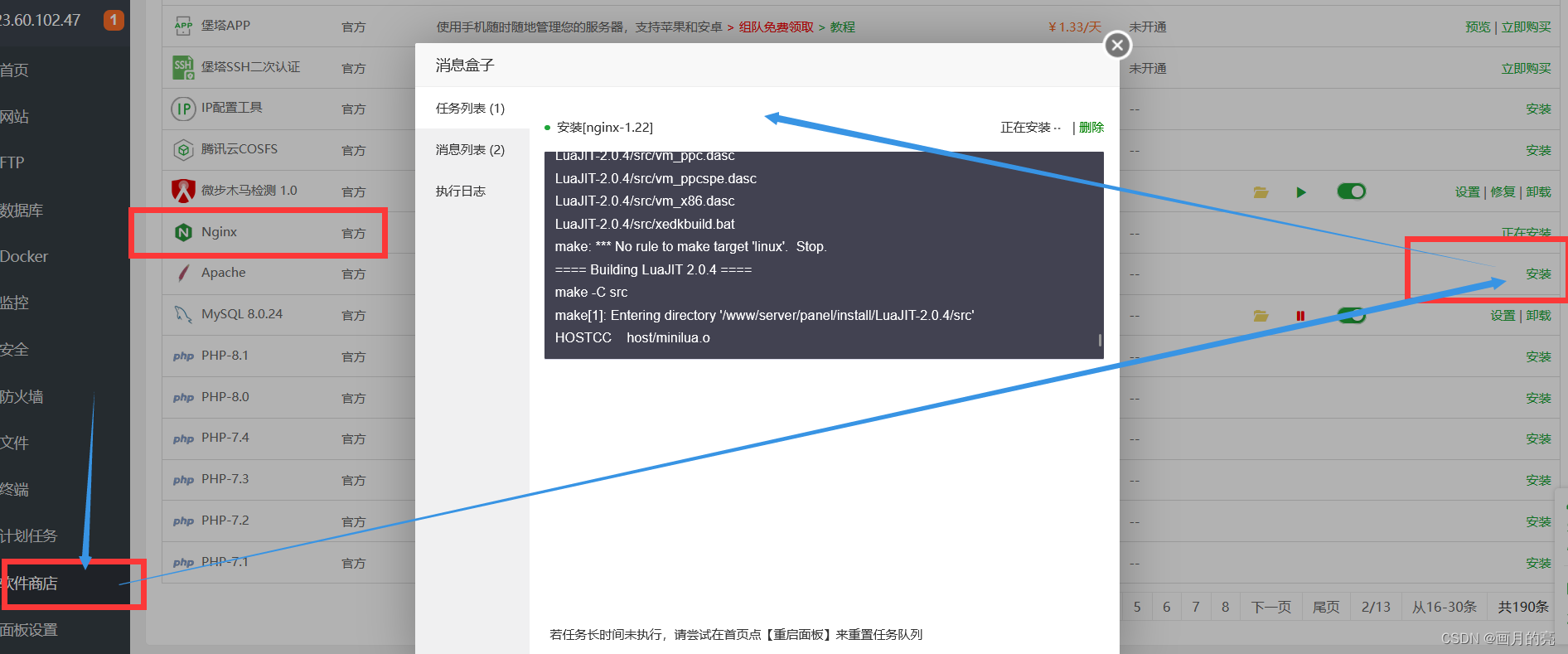Image resolution: width=1568 pixels, height=654 pixels.
Task: Click 下一页 pagination button
Action: pyautogui.click(x=1271, y=607)
